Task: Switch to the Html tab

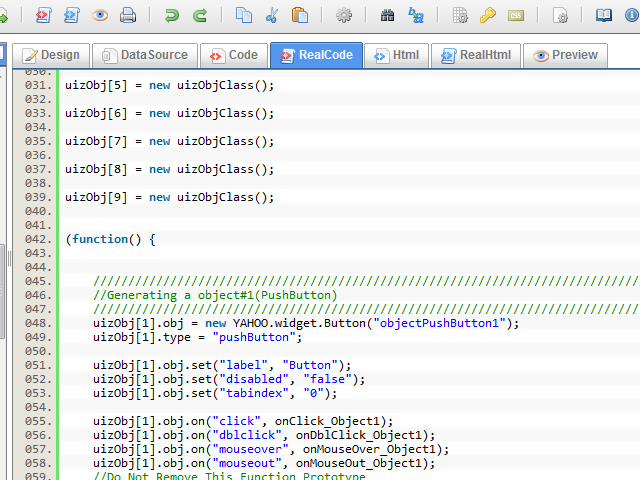Action: 395,56
